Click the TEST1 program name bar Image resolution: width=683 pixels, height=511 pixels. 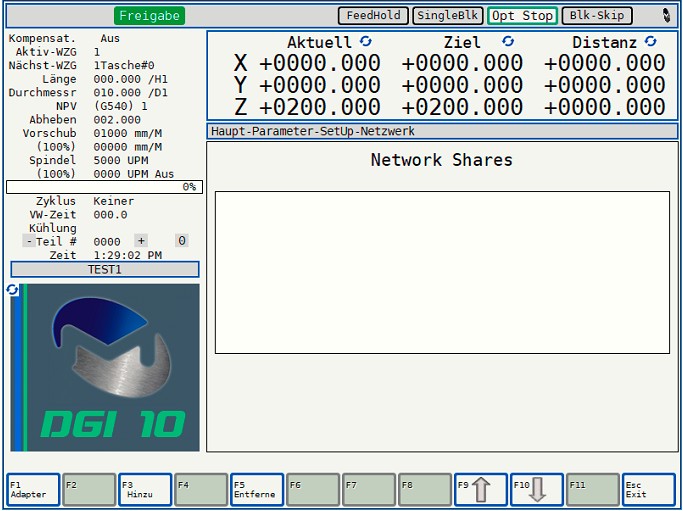click(x=105, y=269)
